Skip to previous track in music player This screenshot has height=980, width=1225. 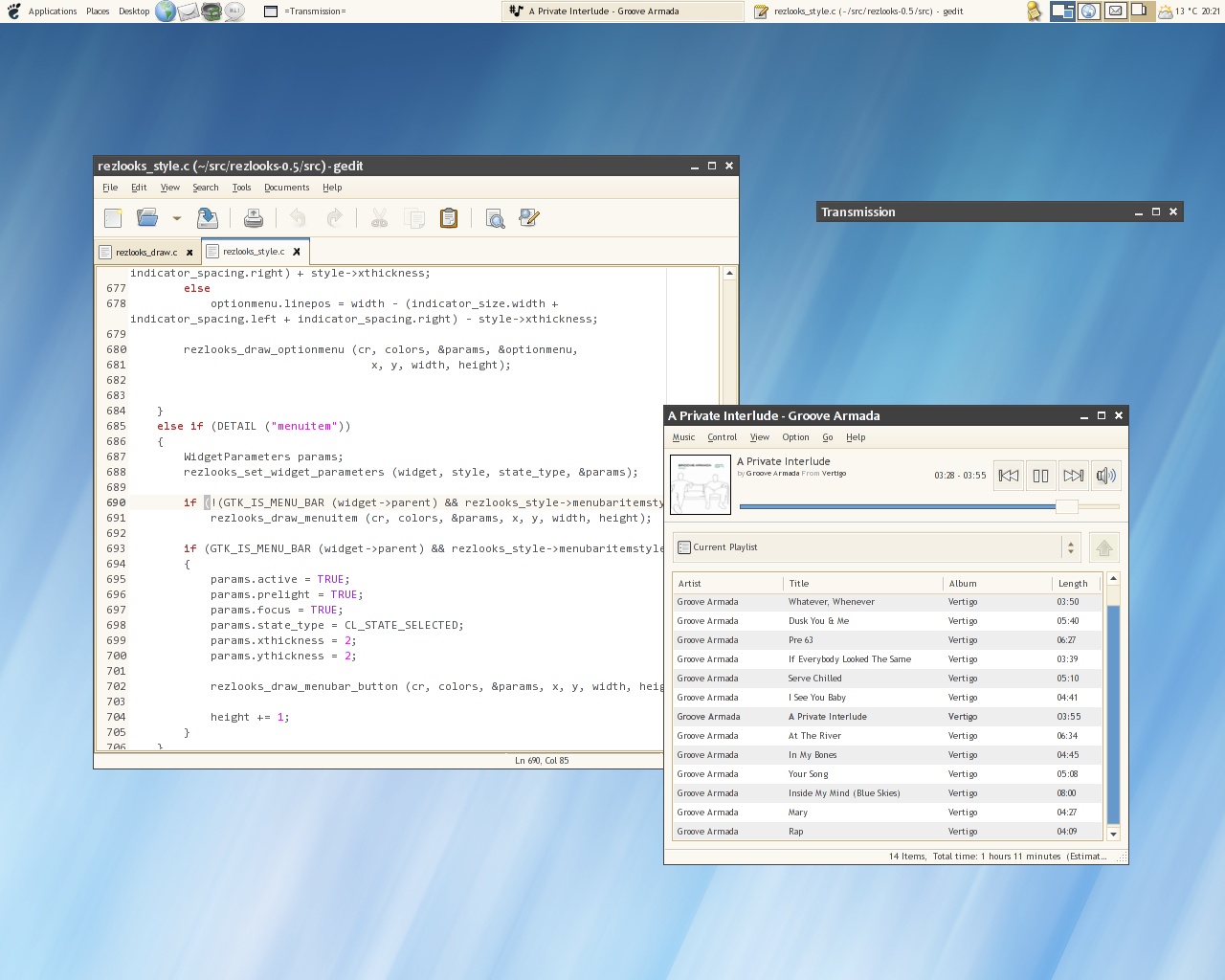(1009, 476)
